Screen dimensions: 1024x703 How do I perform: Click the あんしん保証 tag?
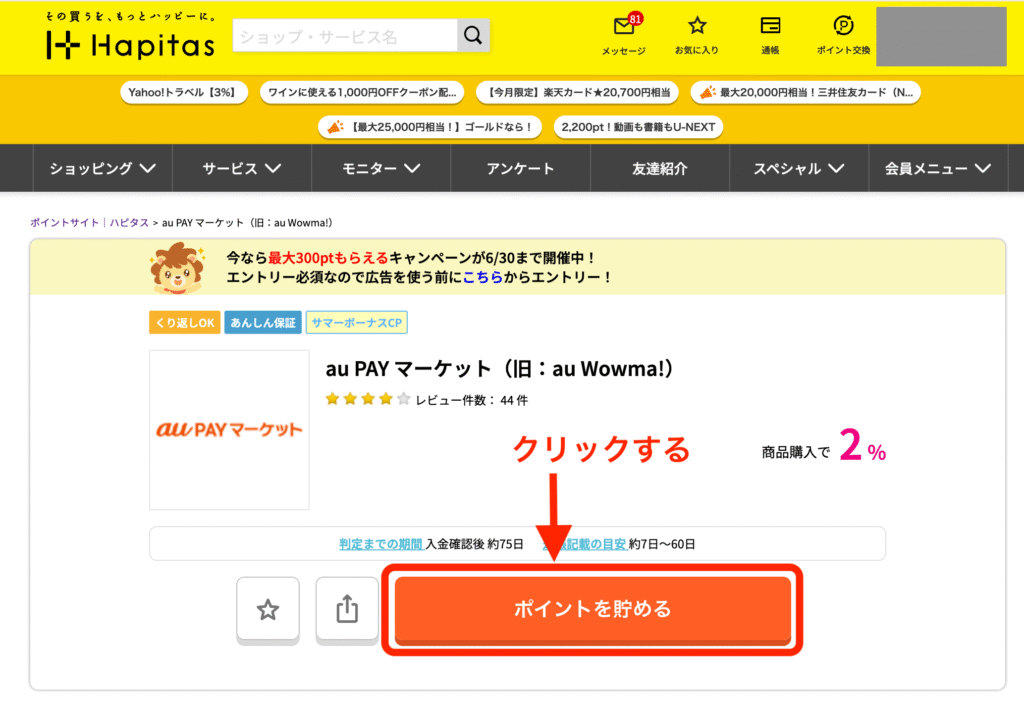tap(263, 323)
